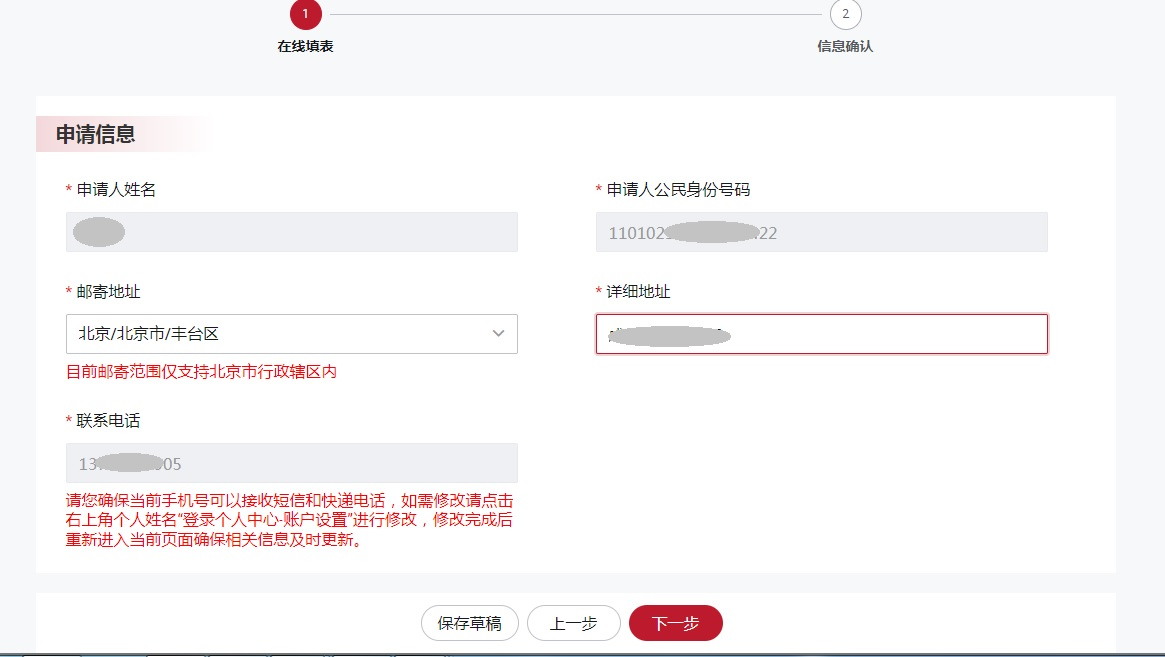Click the 联系电话 phone number field

click(291, 464)
